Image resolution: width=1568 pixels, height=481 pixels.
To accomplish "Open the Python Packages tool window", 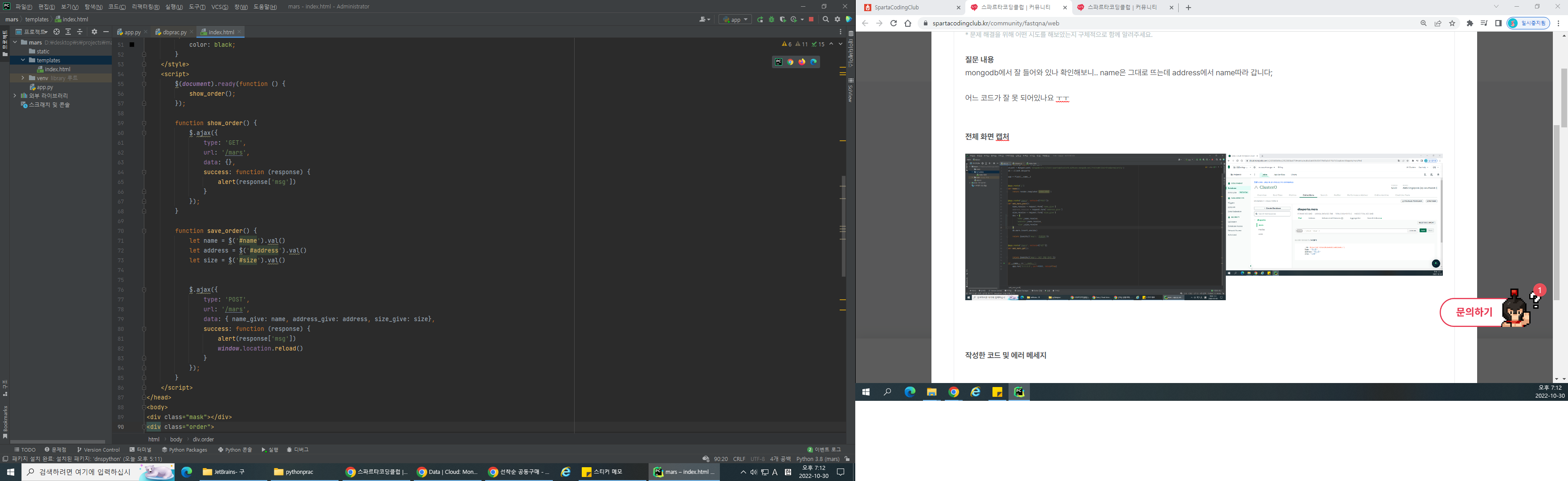I will click(x=184, y=450).
